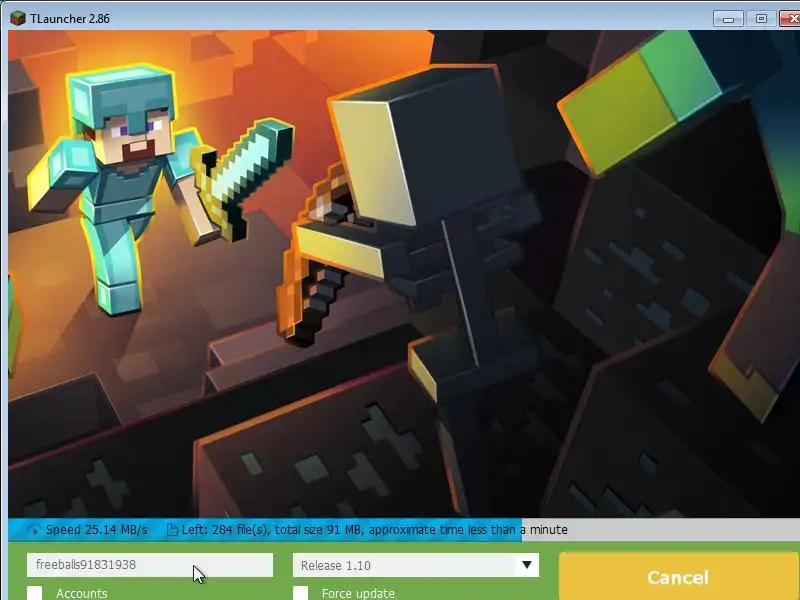Image resolution: width=800 pixels, height=600 pixels.
Task: Click the 'Force update' label text
Action: tap(358, 593)
